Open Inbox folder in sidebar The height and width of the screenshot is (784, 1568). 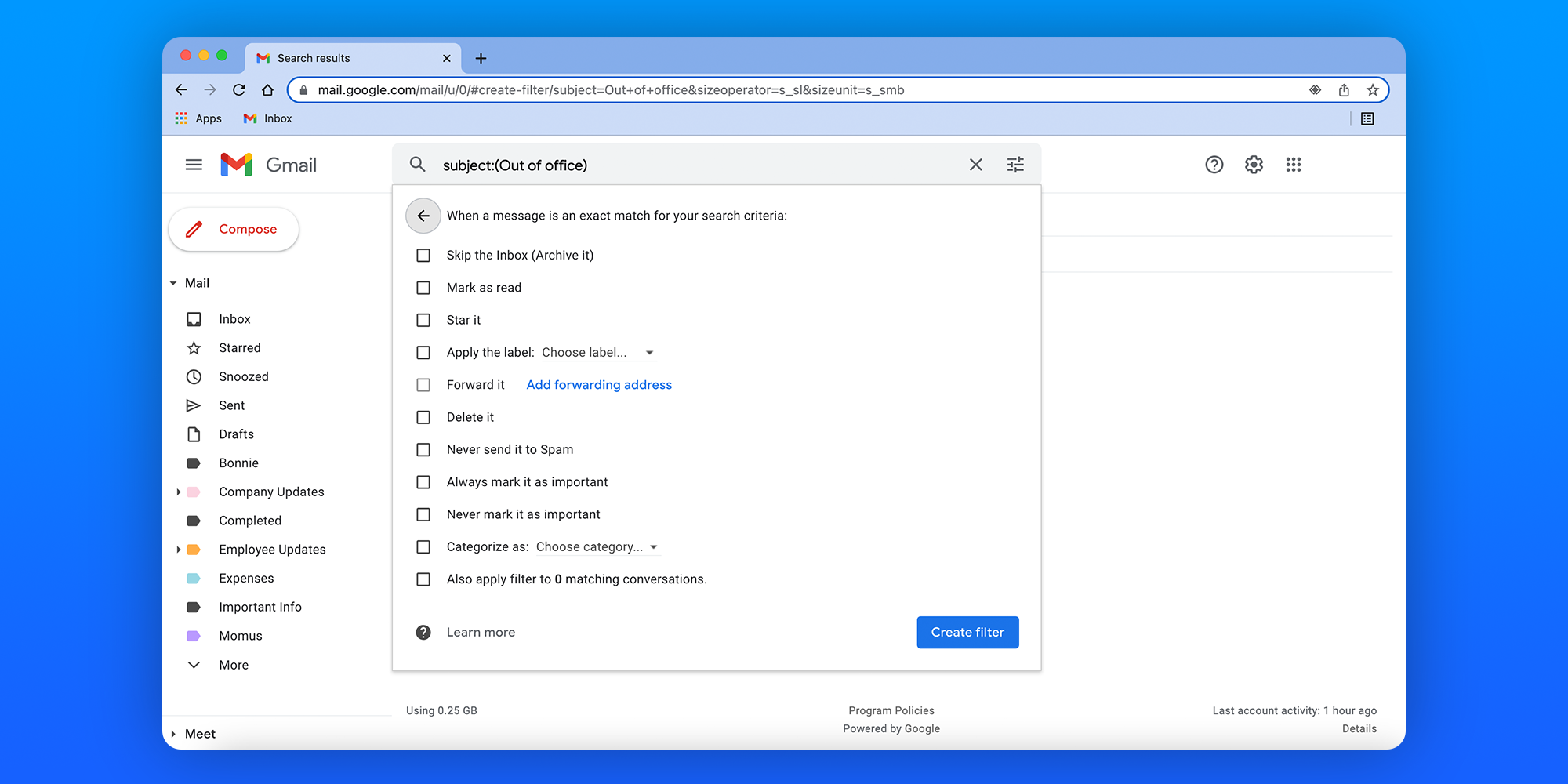click(x=234, y=319)
